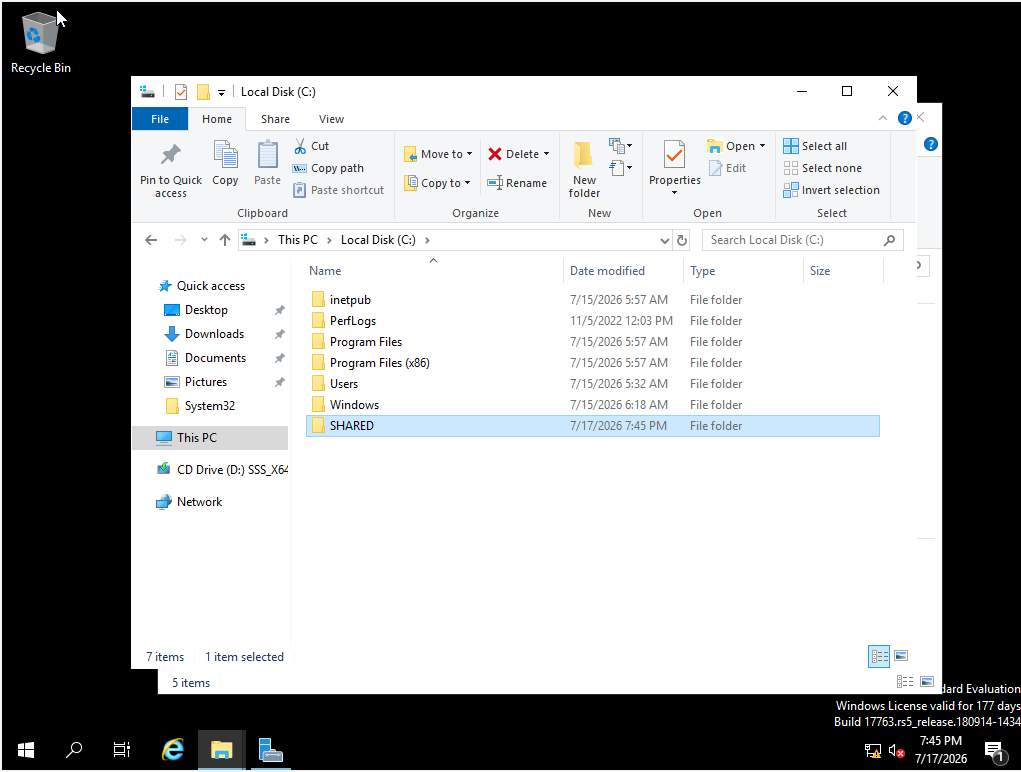Refresh the Local Disk (C:) view
Screen dimensions: 1021x772
coord(682,240)
